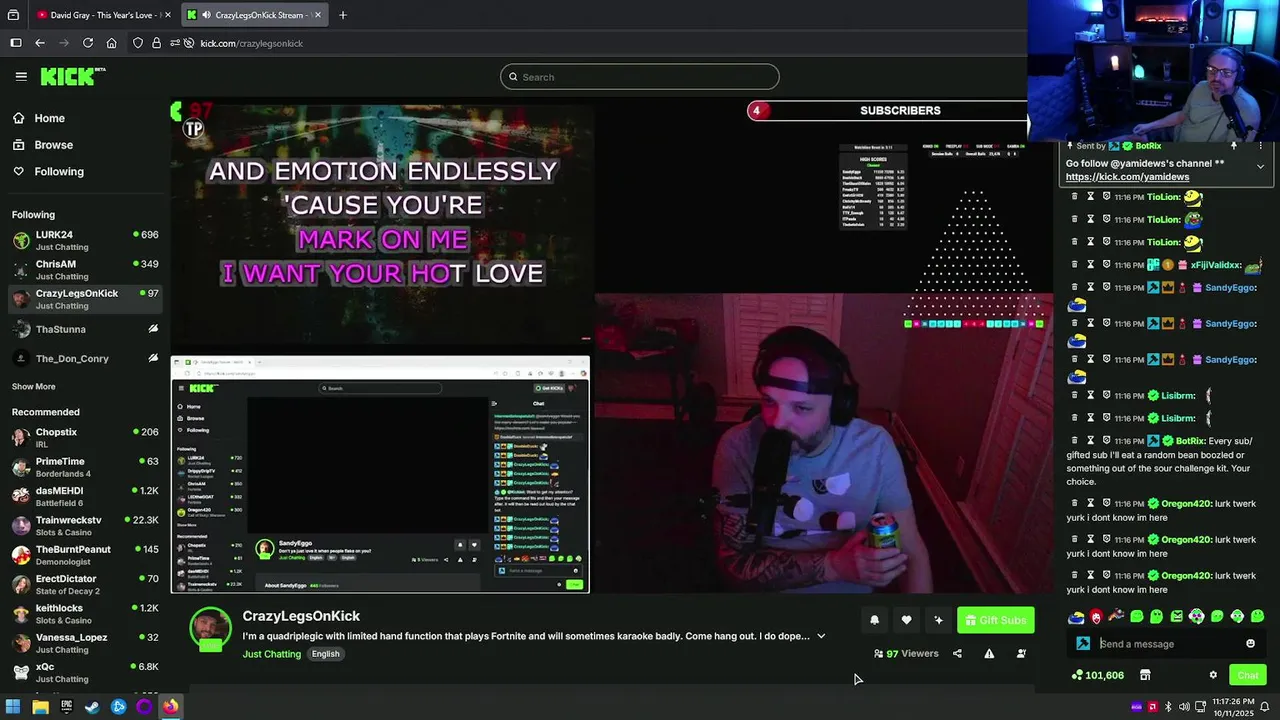The height and width of the screenshot is (720, 1280).
Task: Insert the first blue-yellow quick emote
Action: (1076, 617)
